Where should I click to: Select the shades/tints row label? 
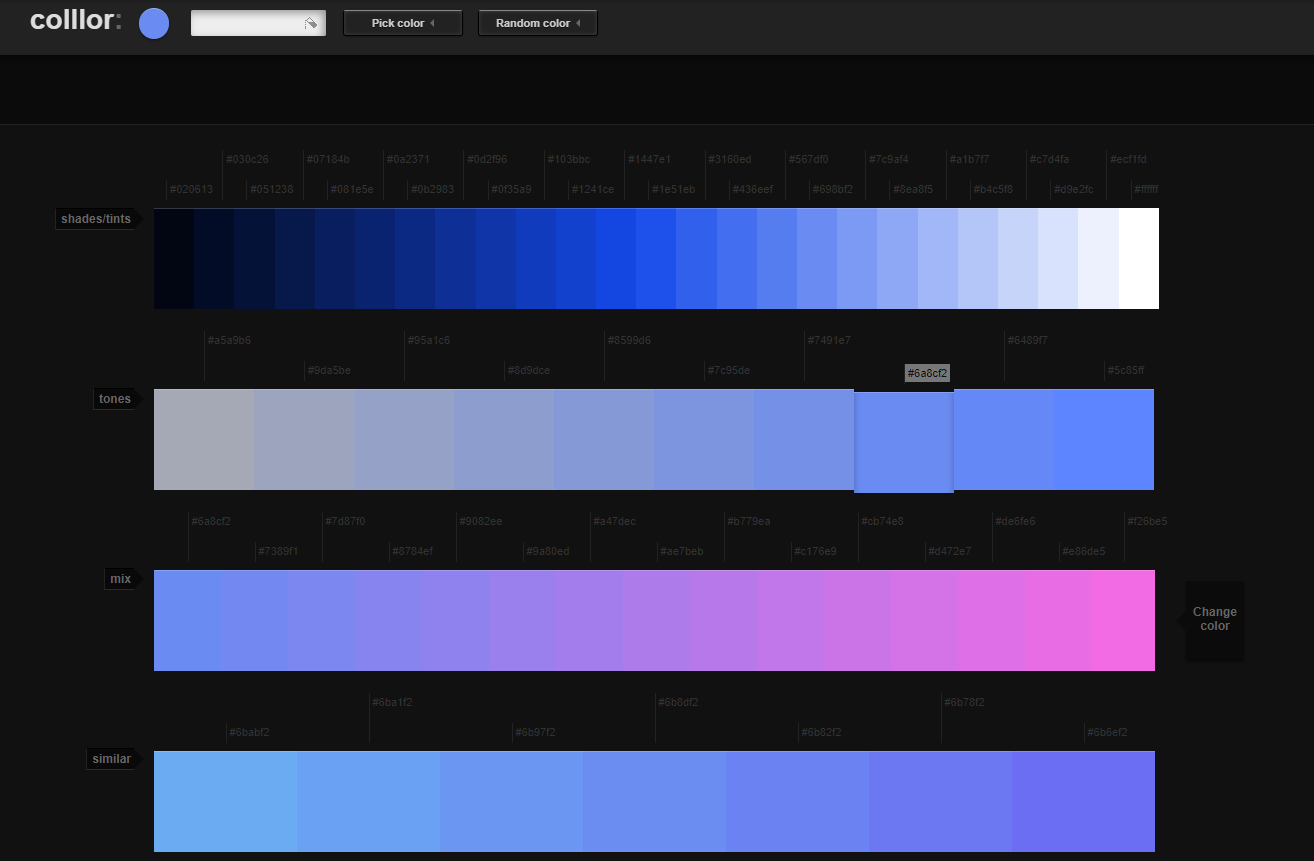(x=96, y=219)
